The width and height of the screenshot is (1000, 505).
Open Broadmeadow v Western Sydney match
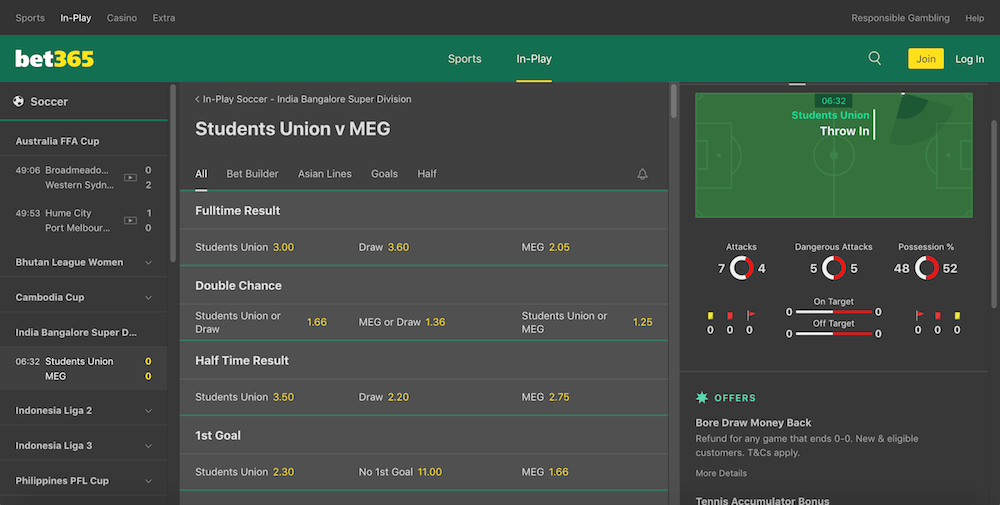84,177
